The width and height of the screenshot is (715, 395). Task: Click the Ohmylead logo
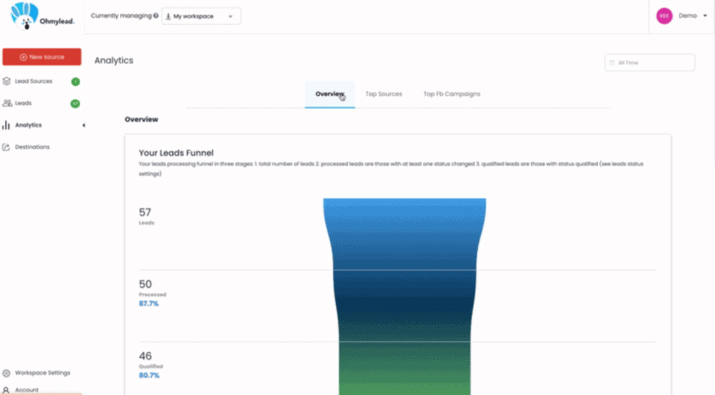[x=41, y=17]
